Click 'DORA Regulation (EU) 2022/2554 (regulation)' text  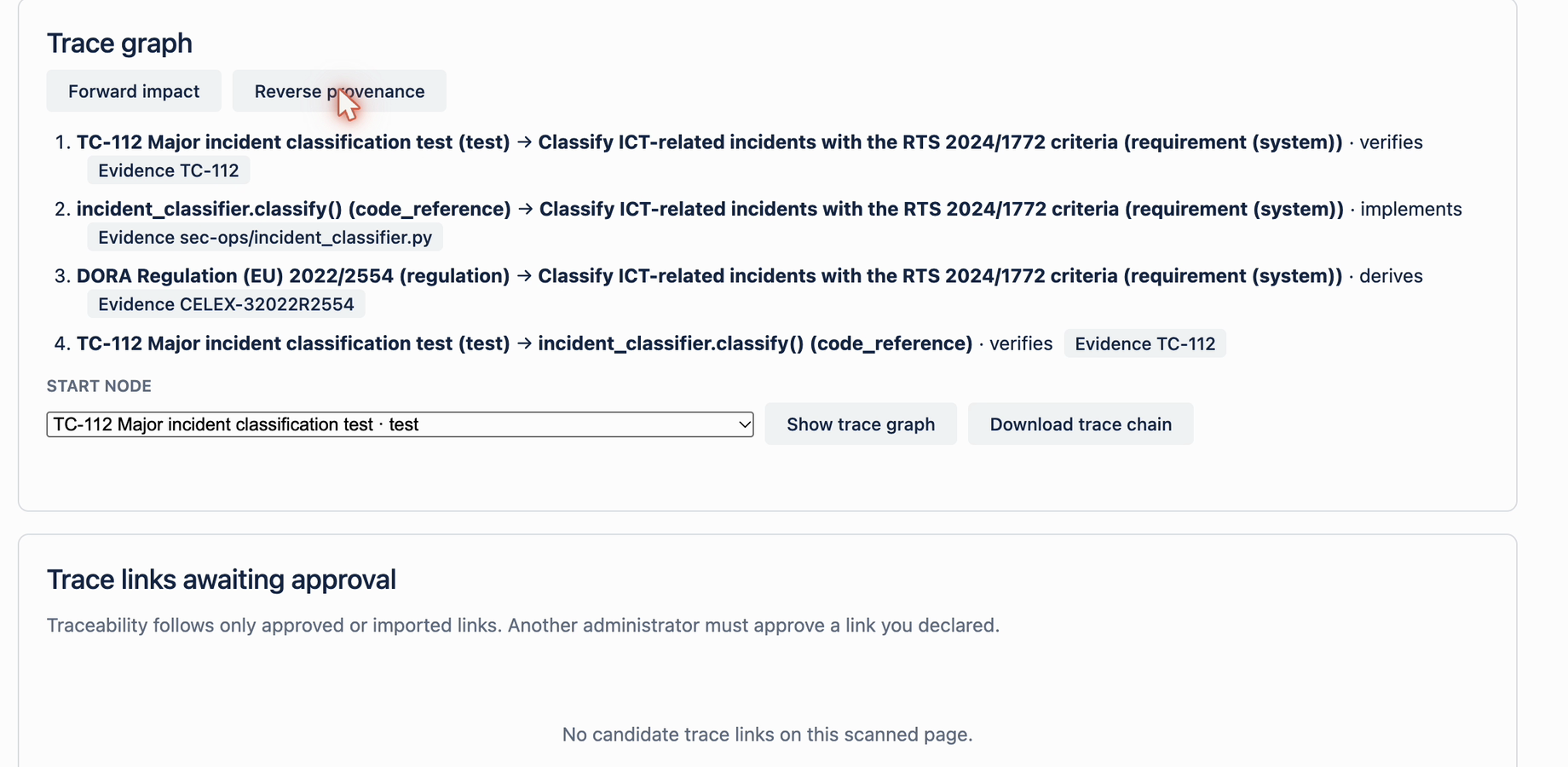point(293,276)
